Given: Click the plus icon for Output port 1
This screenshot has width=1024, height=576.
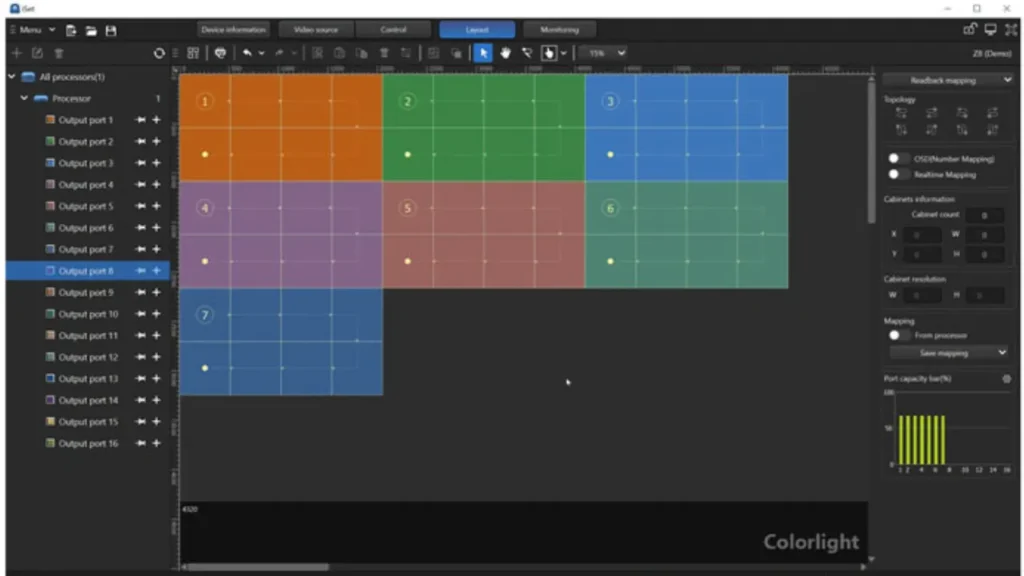Looking at the screenshot, I should pyautogui.click(x=156, y=120).
